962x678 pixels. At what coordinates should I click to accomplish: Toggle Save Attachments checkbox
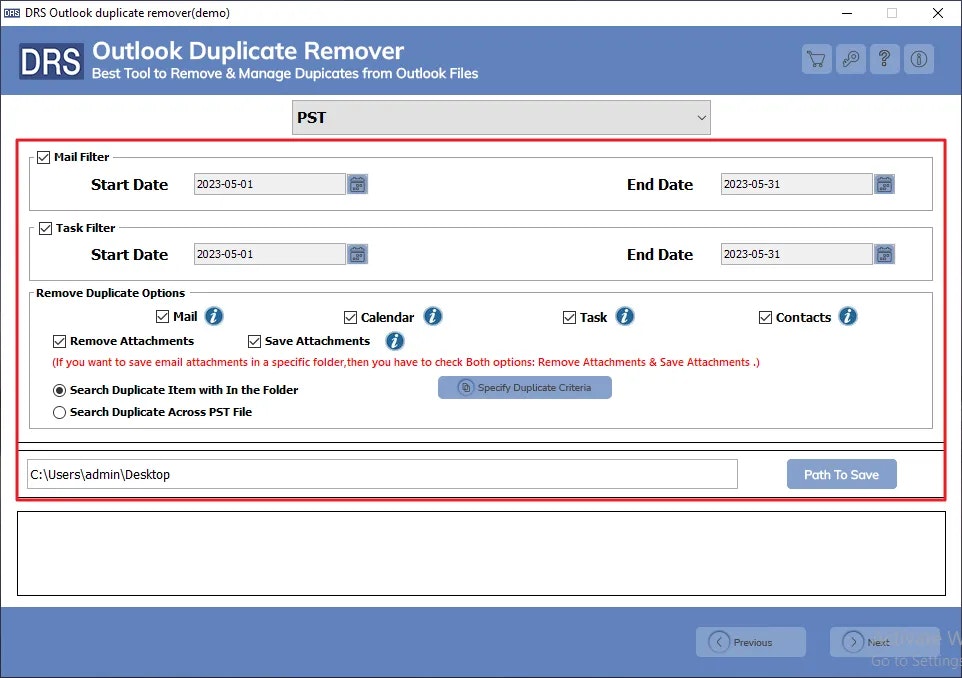pyautogui.click(x=255, y=341)
